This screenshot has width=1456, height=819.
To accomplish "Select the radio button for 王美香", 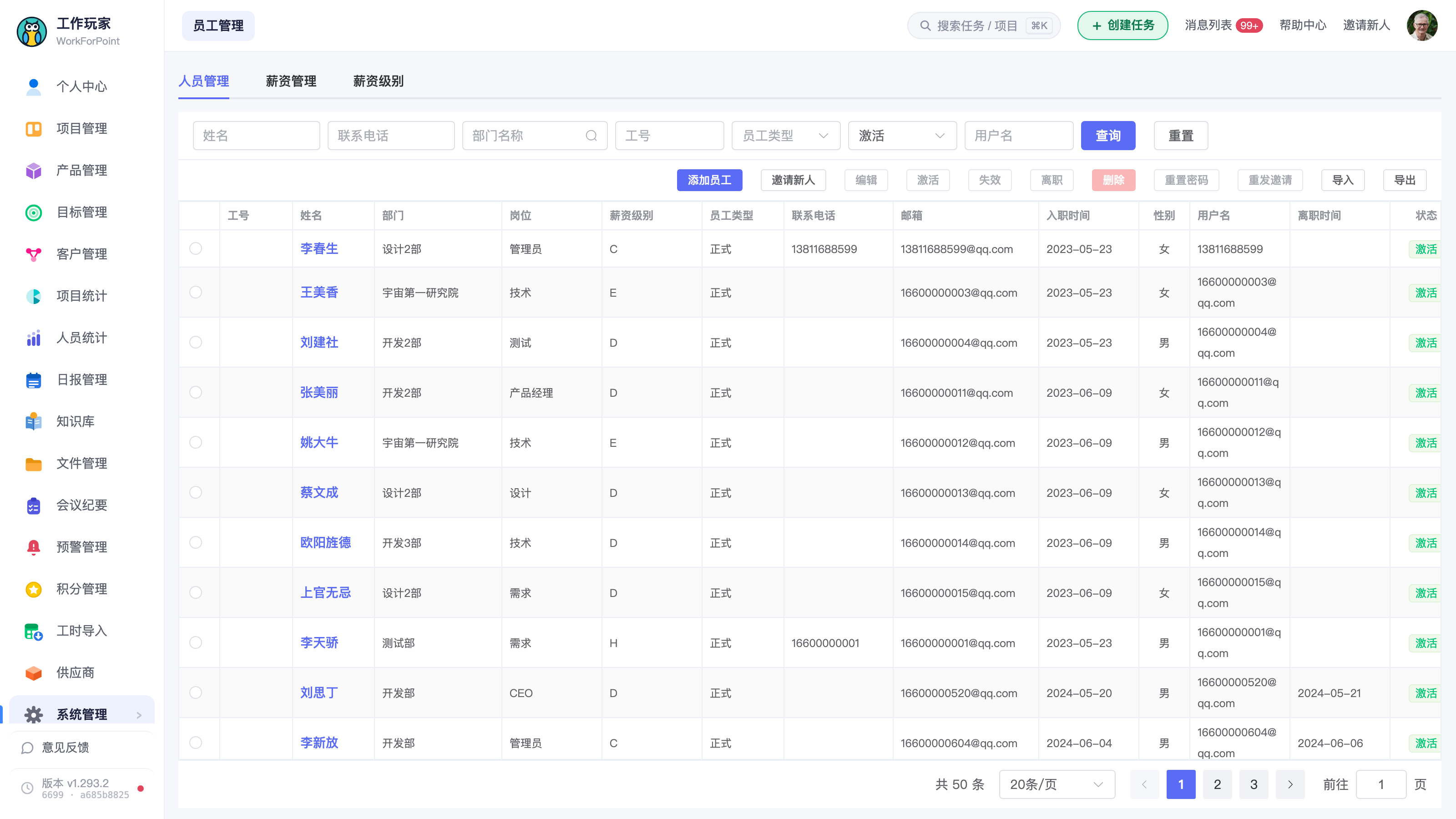I will pos(196,292).
